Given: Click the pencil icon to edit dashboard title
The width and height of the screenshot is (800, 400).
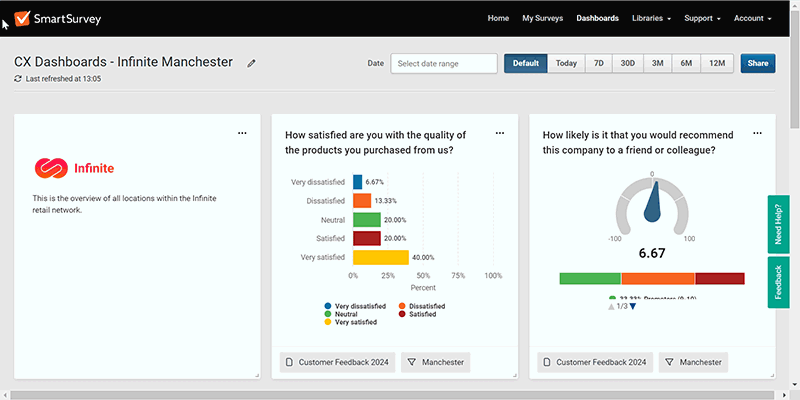Looking at the screenshot, I should [x=252, y=63].
